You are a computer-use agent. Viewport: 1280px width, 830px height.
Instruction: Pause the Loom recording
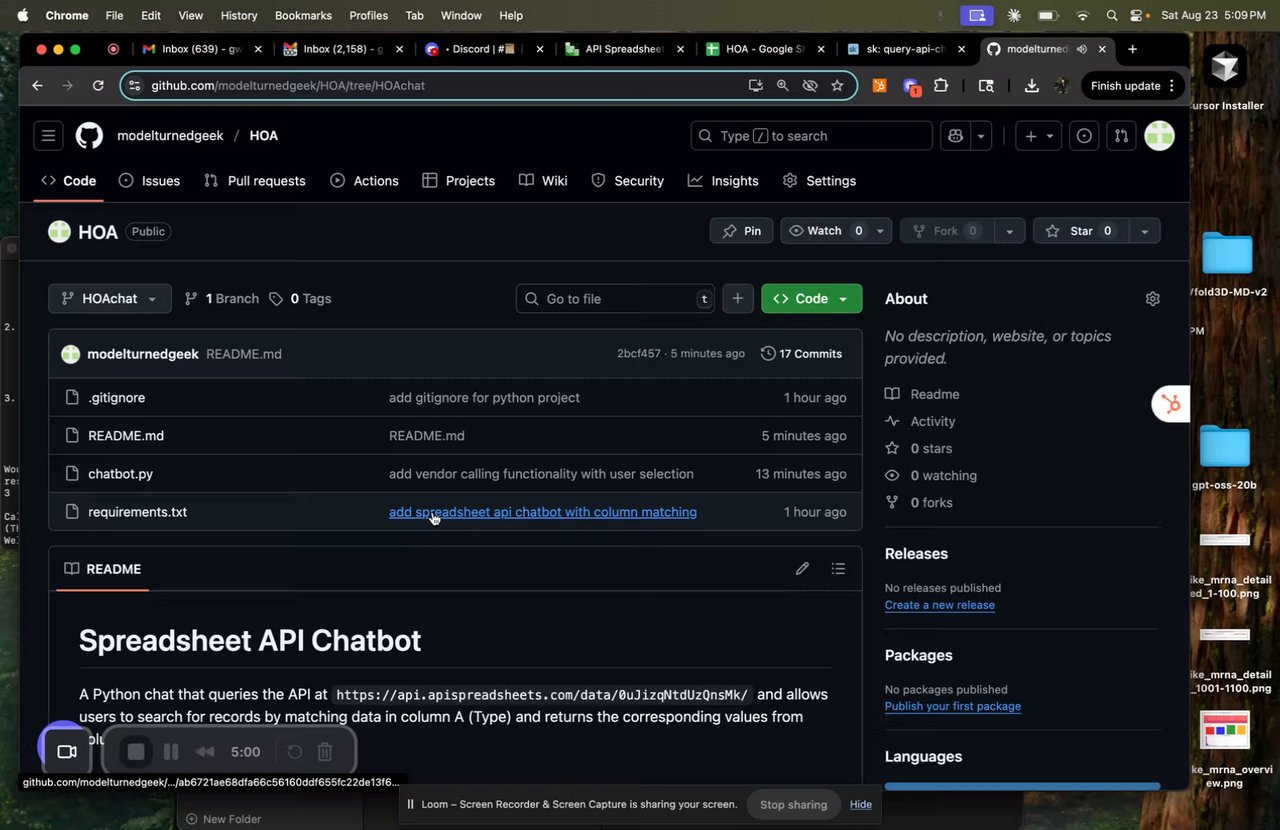(x=171, y=752)
